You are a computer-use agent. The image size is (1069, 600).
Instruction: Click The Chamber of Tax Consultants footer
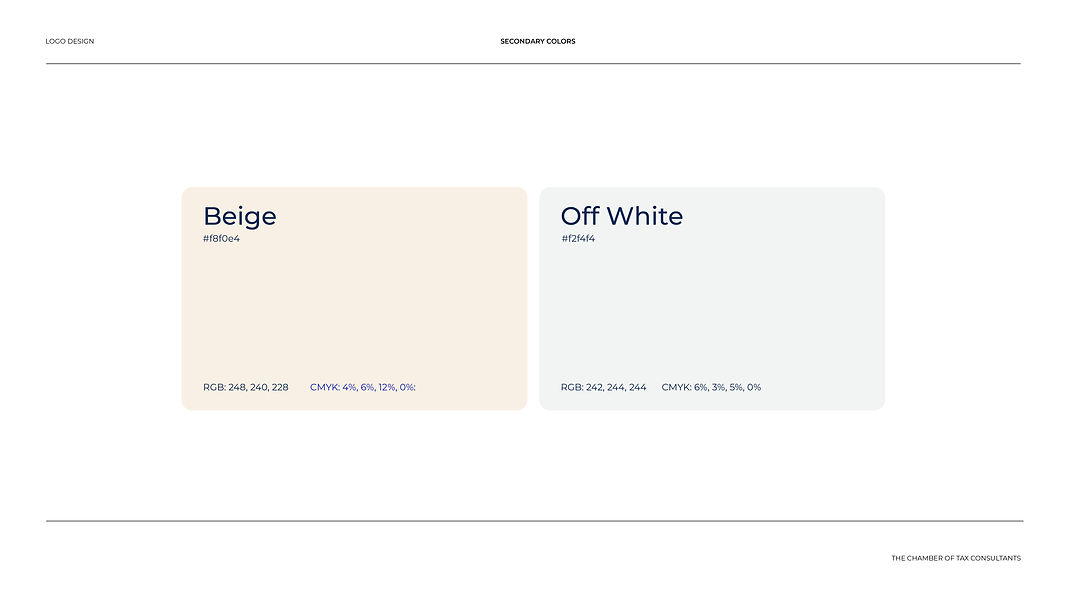coord(956,558)
